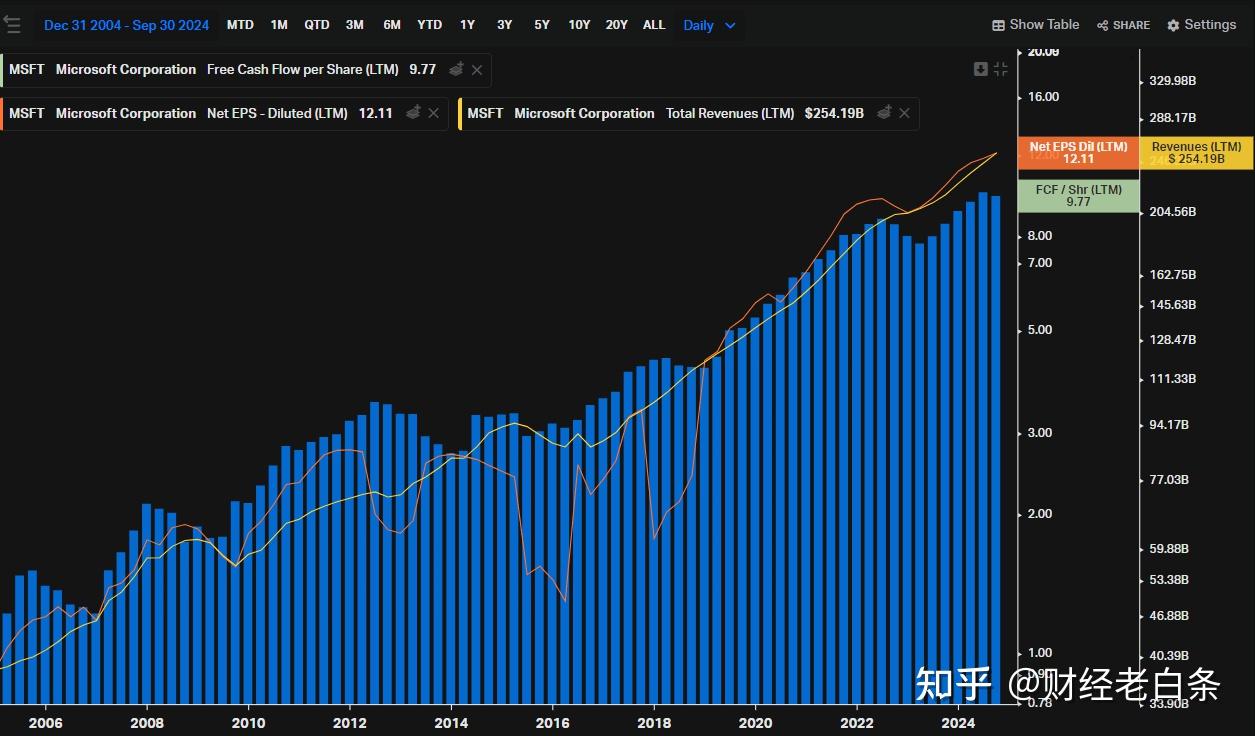Open the Show Table view

tap(1035, 25)
